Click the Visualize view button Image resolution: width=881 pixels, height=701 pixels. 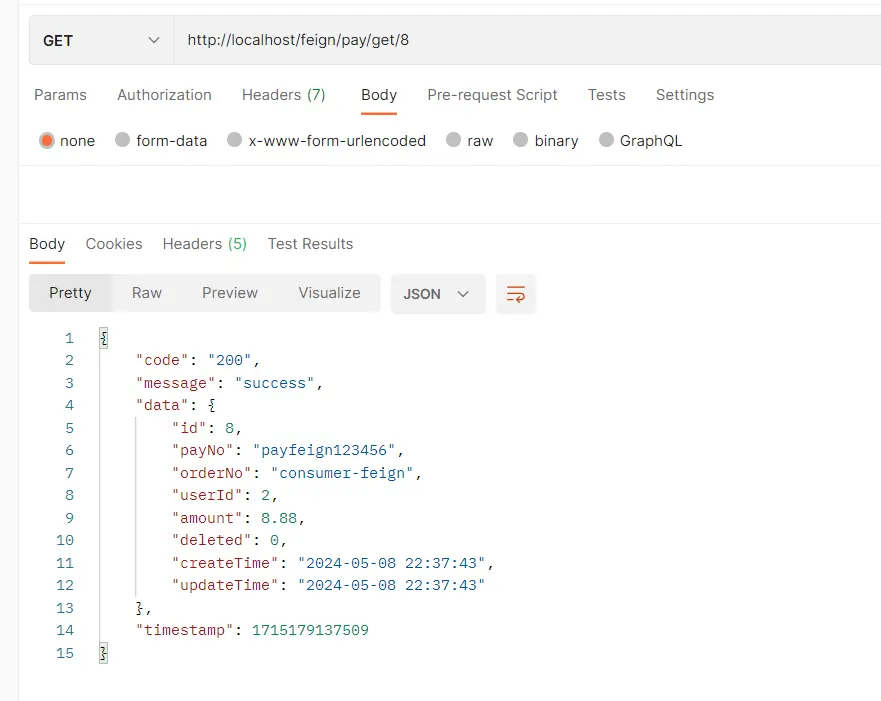tap(329, 293)
